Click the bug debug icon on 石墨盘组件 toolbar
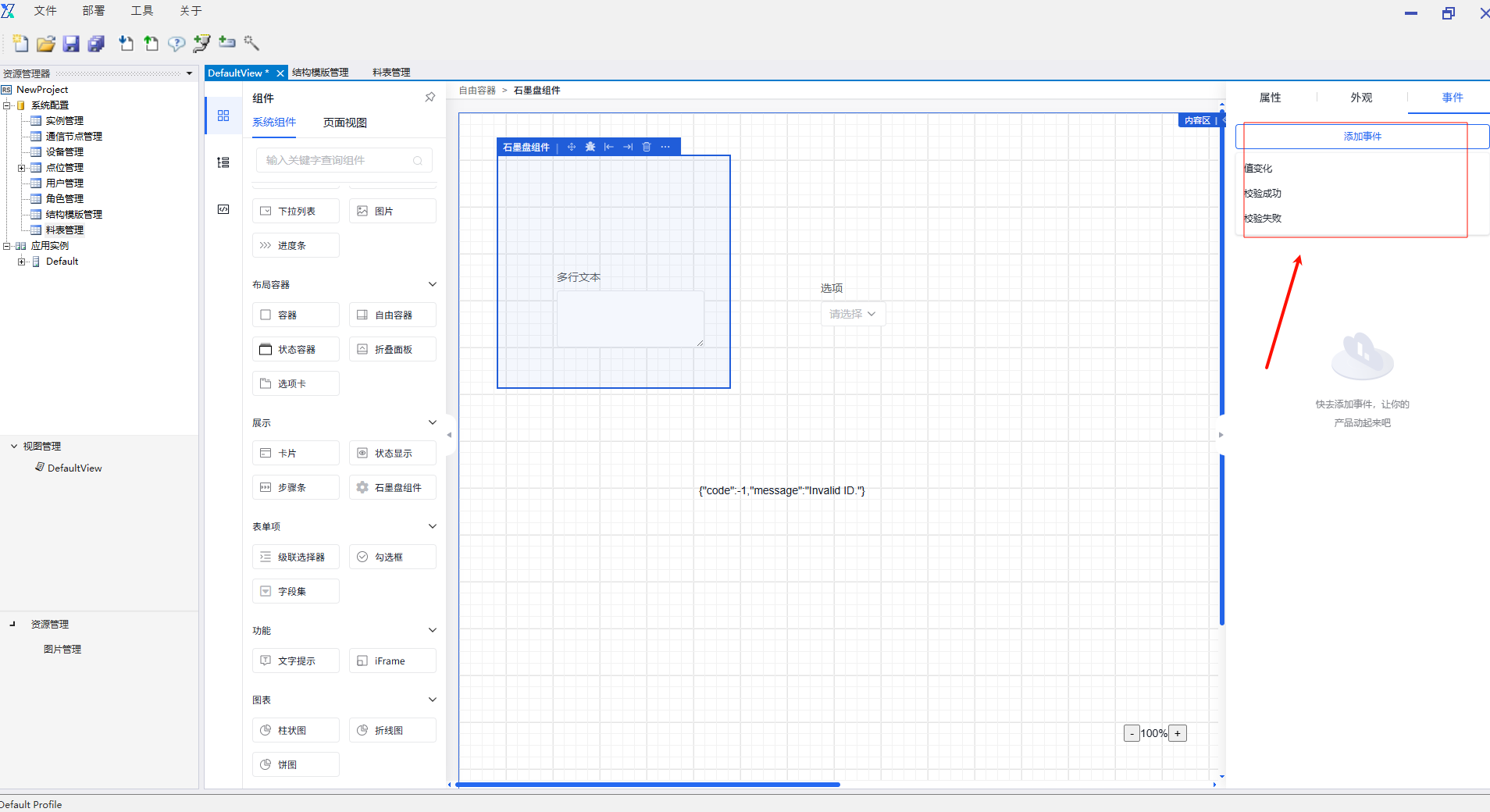Image resolution: width=1490 pixels, height=812 pixels. coord(590,147)
